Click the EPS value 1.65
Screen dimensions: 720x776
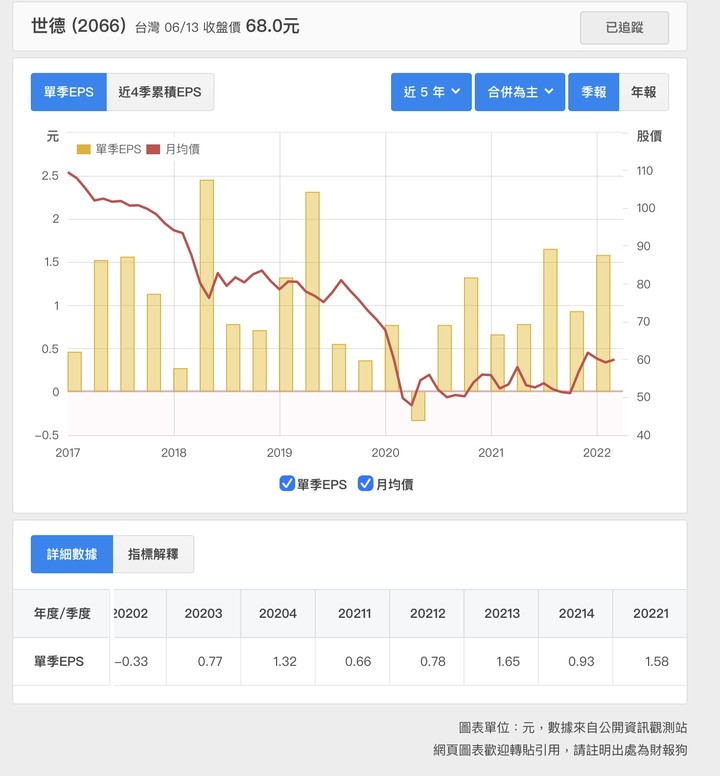pos(508,662)
